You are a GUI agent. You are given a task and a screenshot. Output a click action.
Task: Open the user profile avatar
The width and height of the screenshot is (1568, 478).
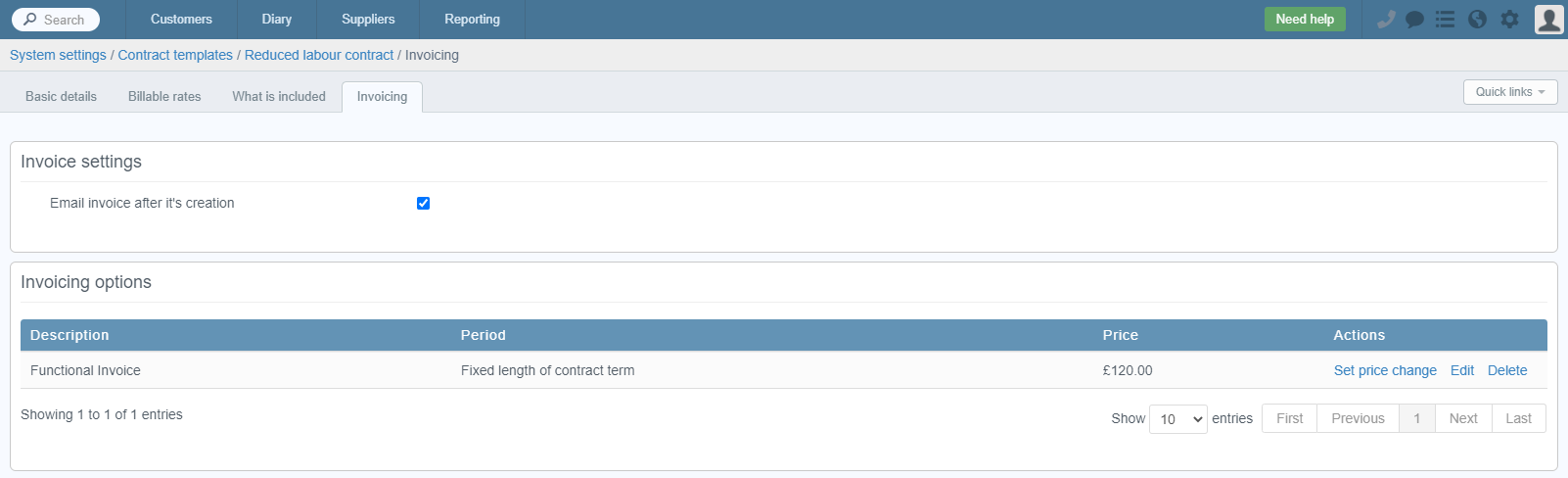(1549, 20)
